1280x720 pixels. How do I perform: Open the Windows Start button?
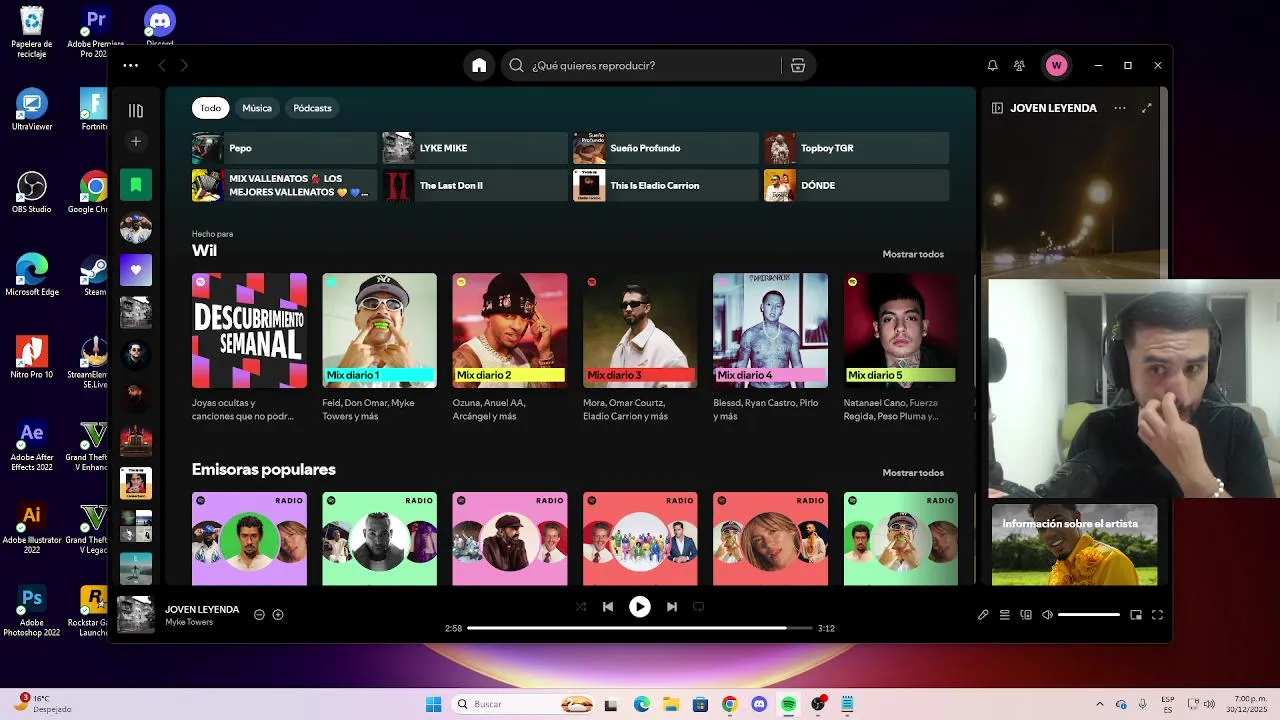coord(433,704)
